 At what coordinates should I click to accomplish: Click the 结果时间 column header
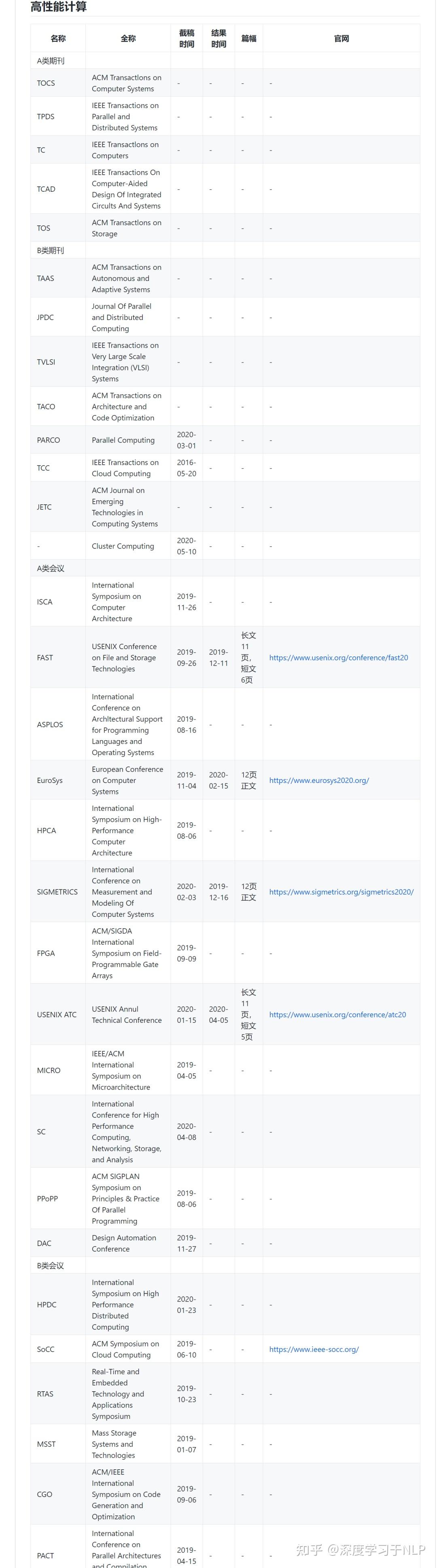pyautogui.click(x=218, y=38)
